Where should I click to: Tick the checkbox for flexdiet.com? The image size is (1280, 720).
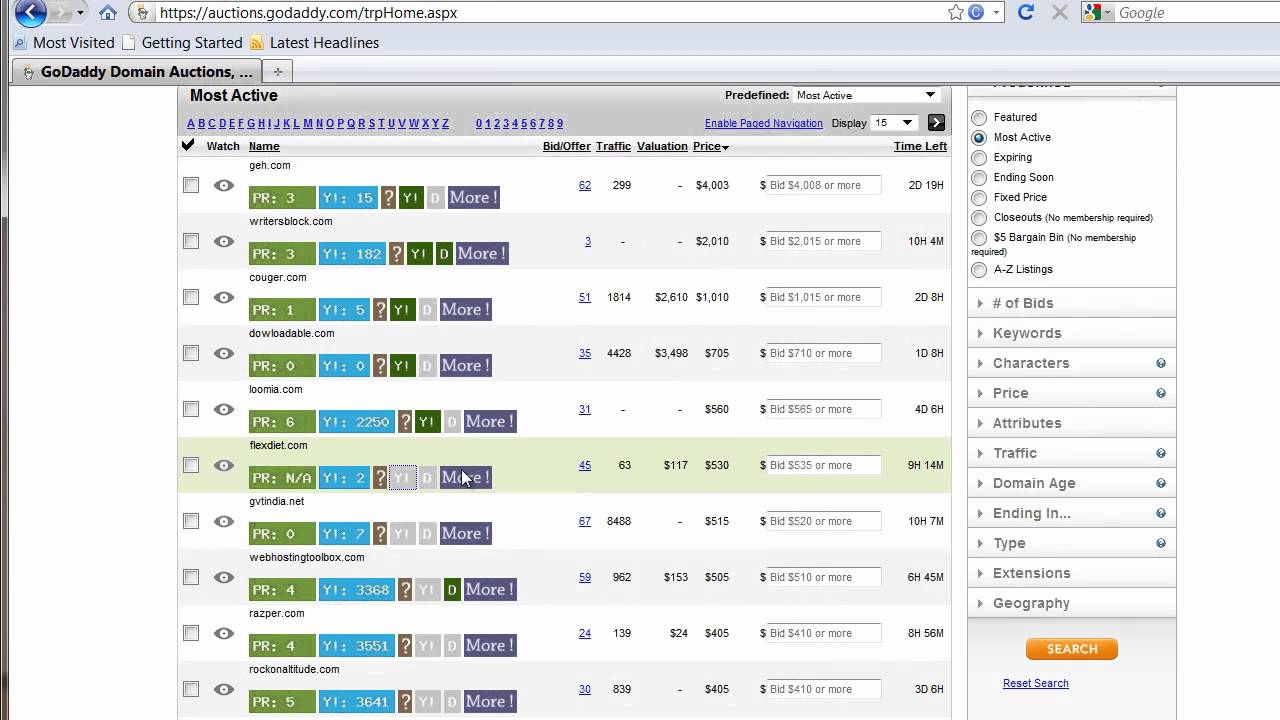(191, 465)
